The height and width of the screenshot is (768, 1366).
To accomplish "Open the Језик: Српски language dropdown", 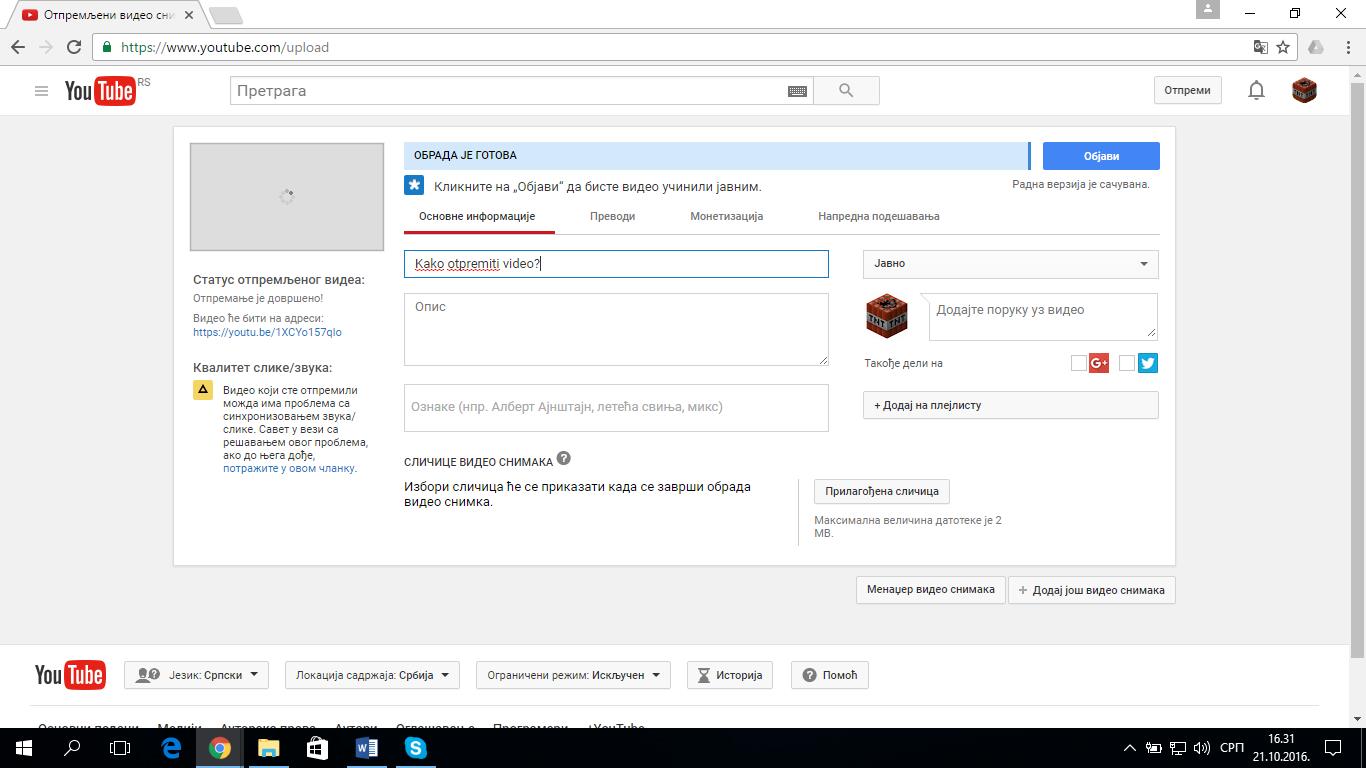I will tap(197, 675).
